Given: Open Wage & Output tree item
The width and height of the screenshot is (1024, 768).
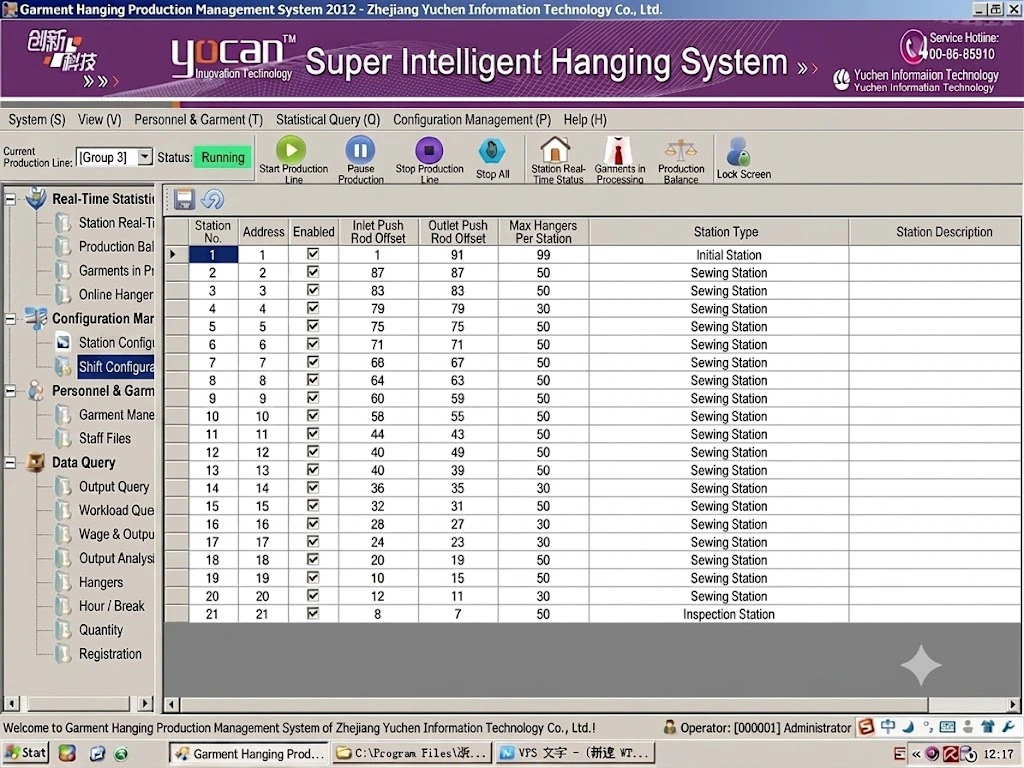Looking at the screenshot, I should (116, 534).
